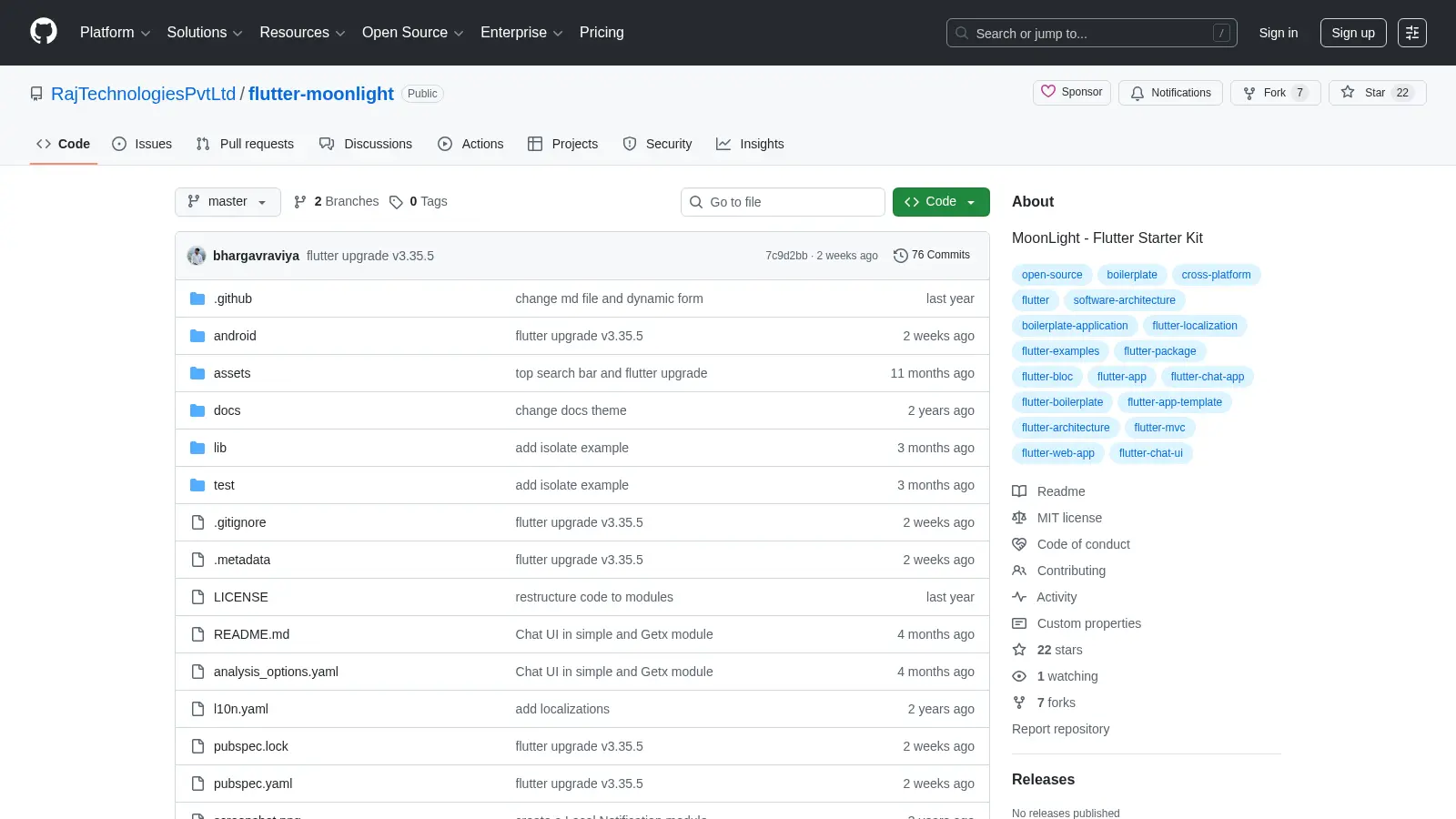Switch to the Actions tab
Screen dimensions: 1456x819
pos(470,144)
